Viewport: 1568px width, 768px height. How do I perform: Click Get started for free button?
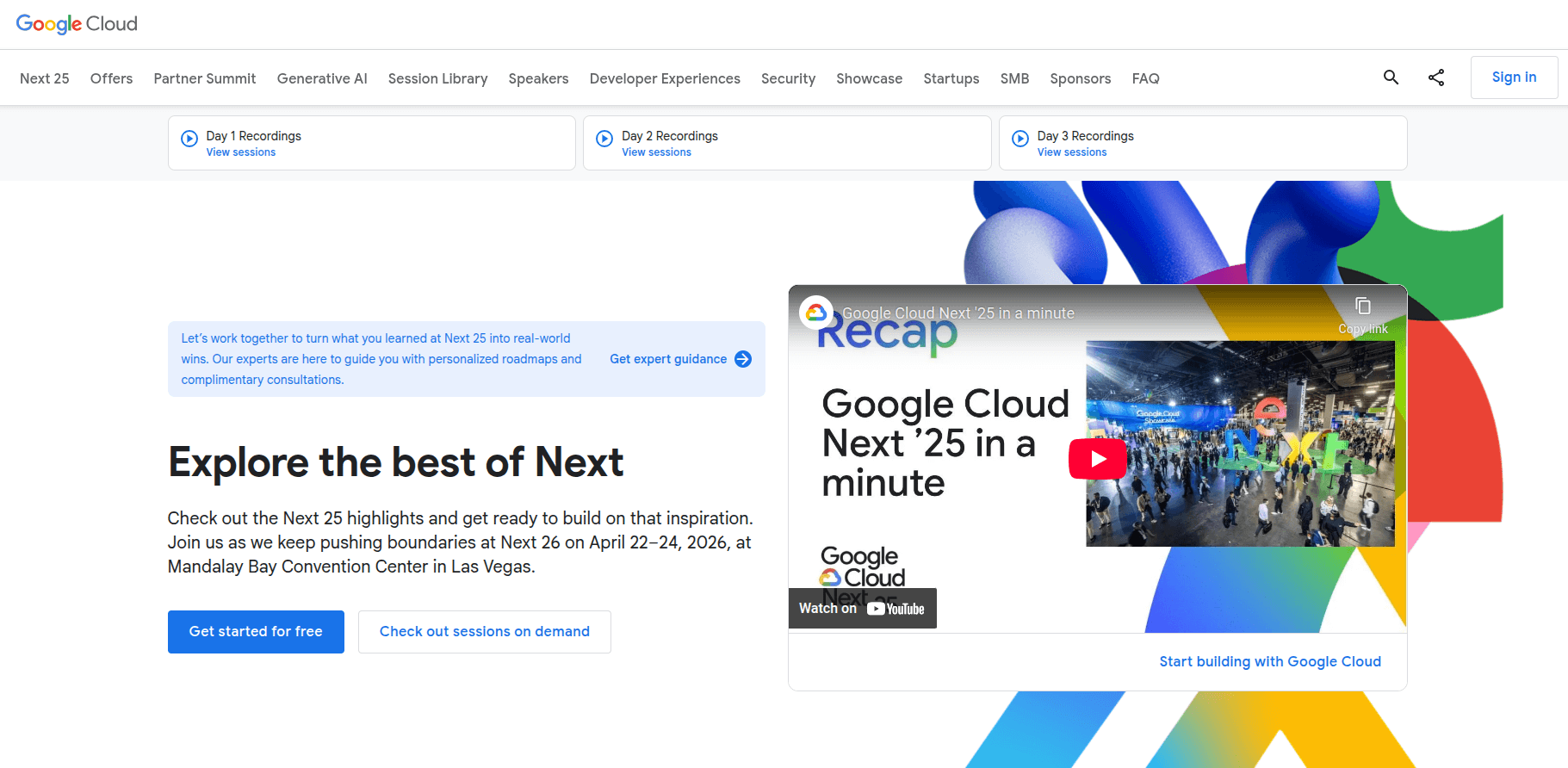point(256,632)
